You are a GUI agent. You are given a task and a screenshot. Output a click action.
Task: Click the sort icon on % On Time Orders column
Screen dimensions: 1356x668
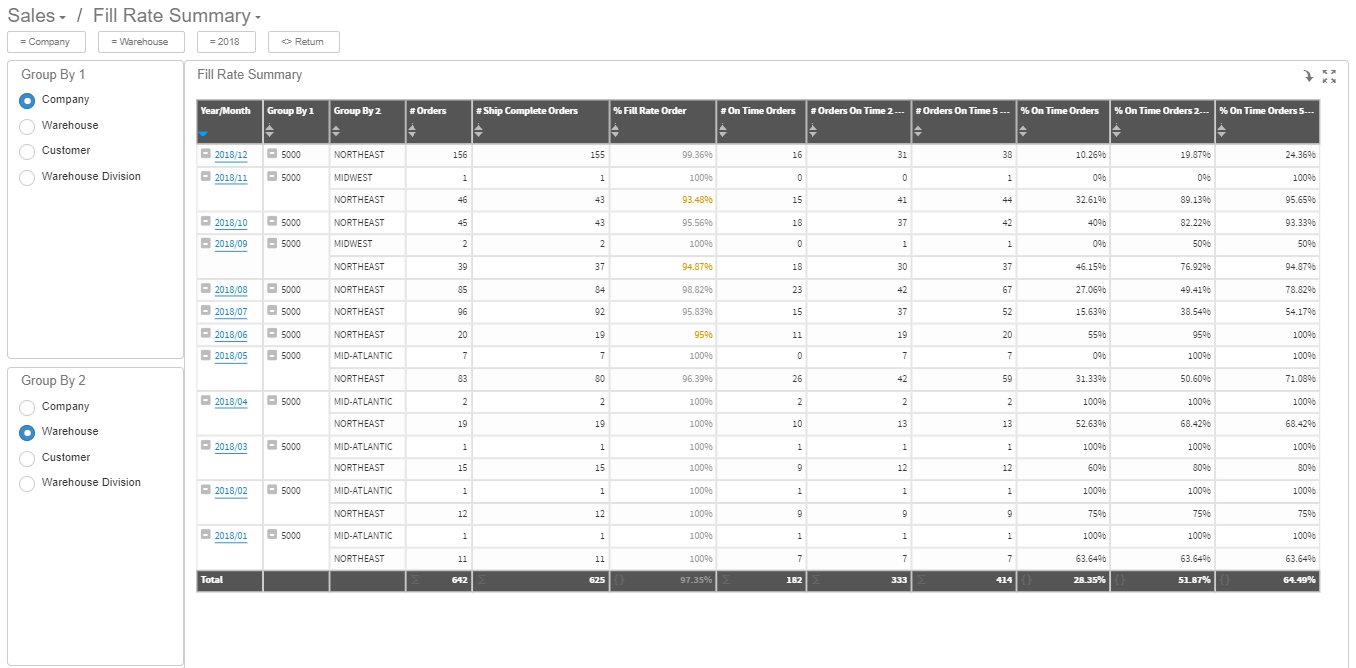click(x=1023, y=130)
